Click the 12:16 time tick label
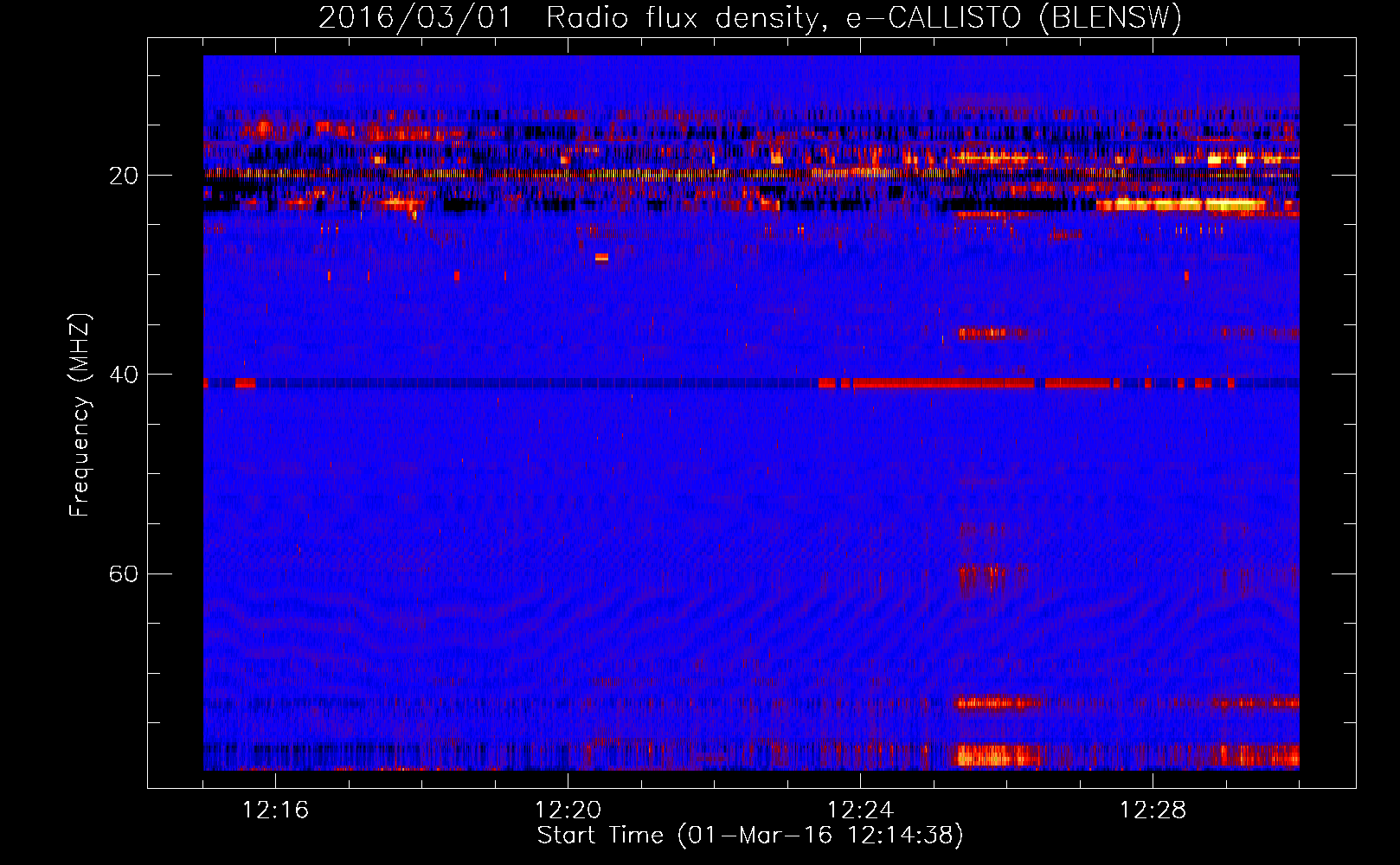 click(275, 811)
